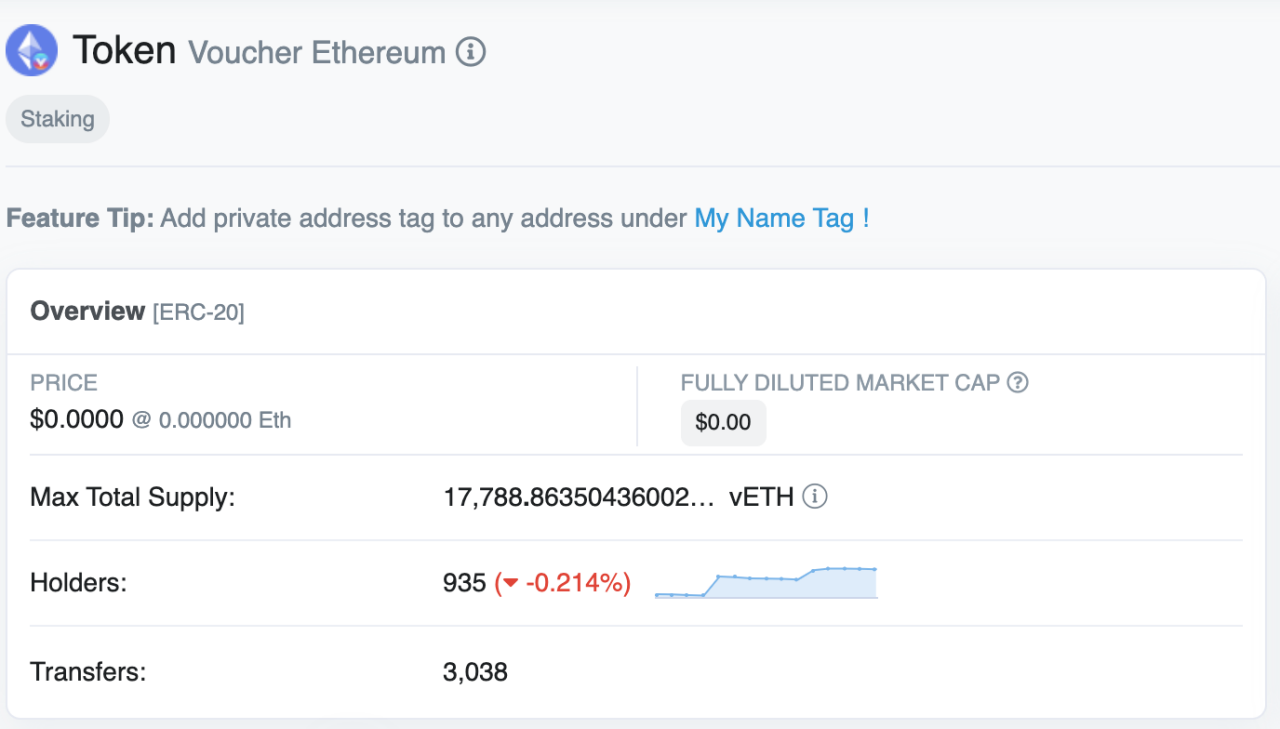Click the [ERC-20] label
Screen dimensions: 1280x729
click(198, 313)
